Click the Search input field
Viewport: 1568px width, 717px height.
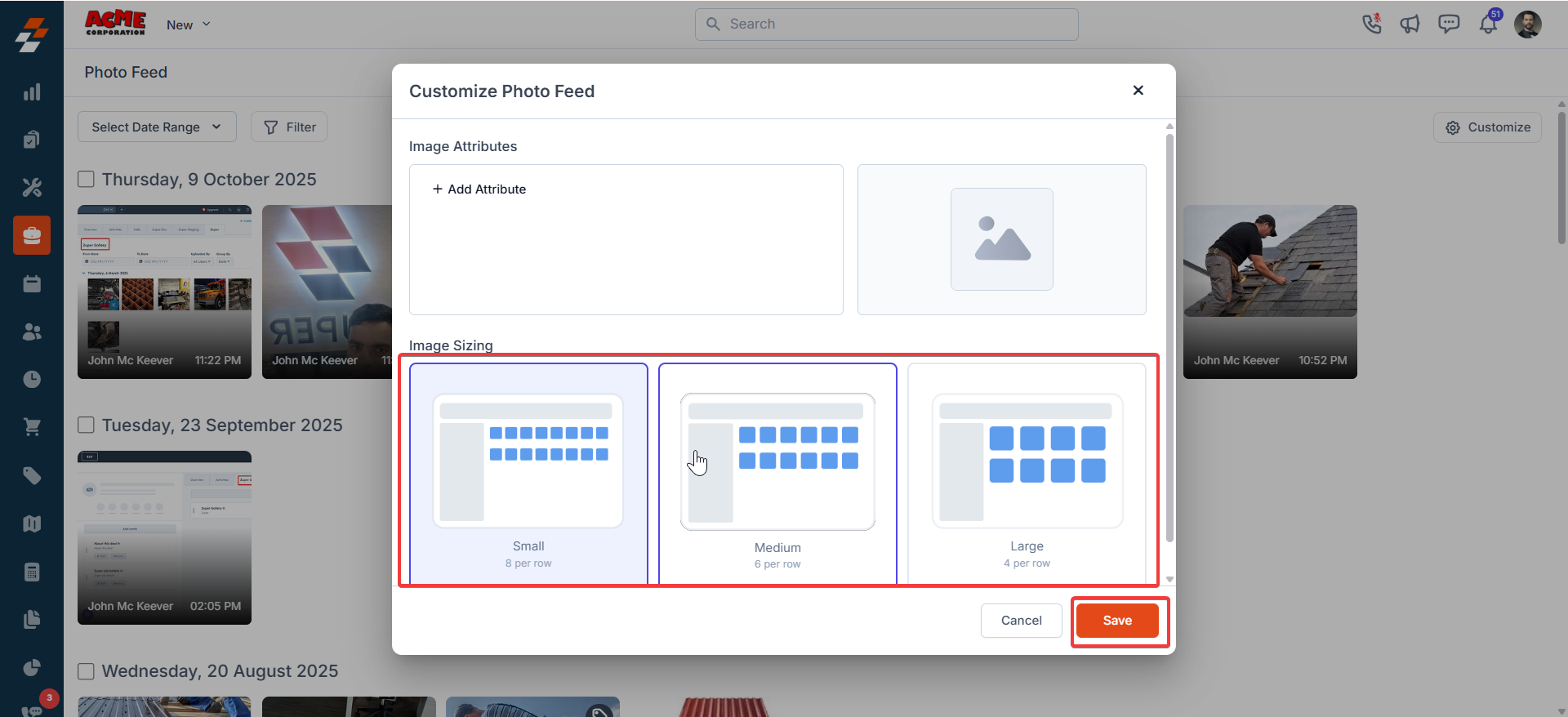[886, 24]
